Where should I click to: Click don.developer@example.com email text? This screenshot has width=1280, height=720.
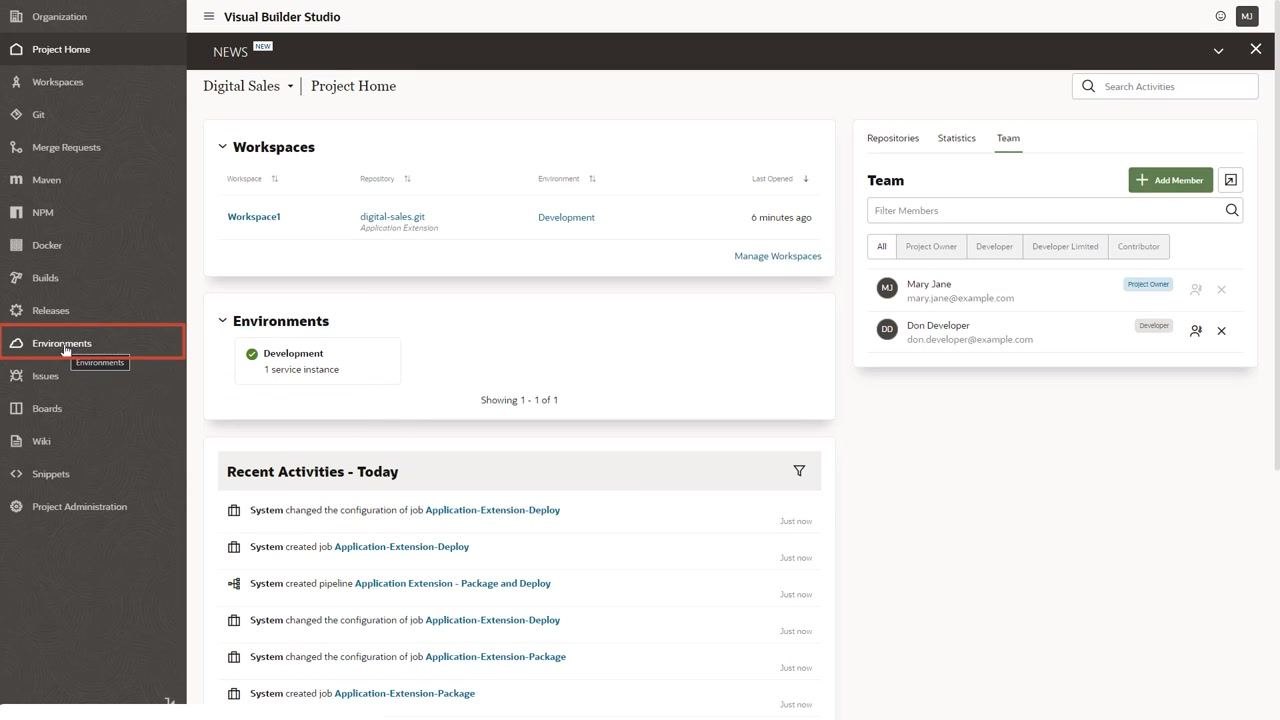click(970, 340)
